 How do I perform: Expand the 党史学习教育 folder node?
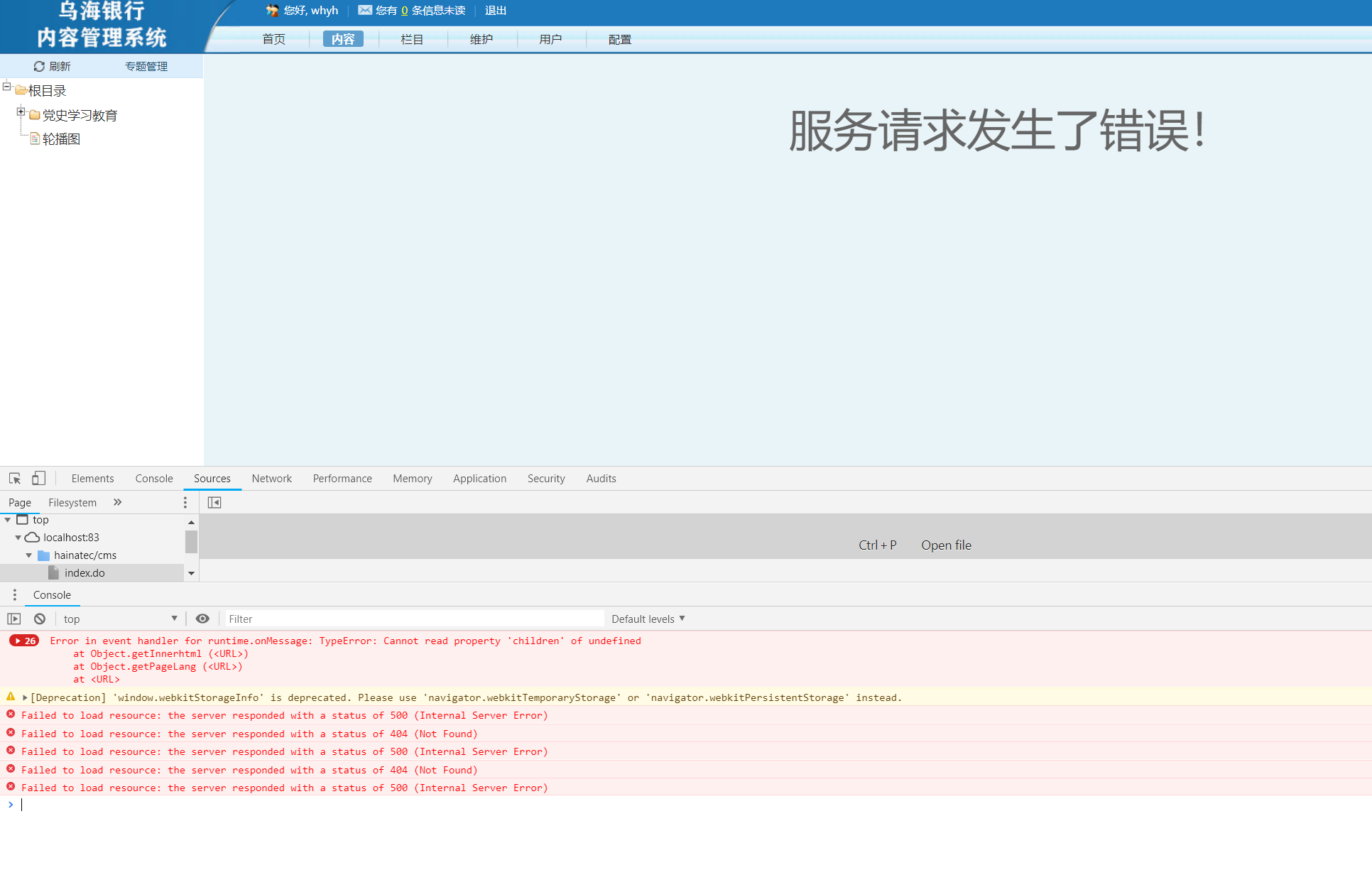pyautogui.click(x=21, y=112)
